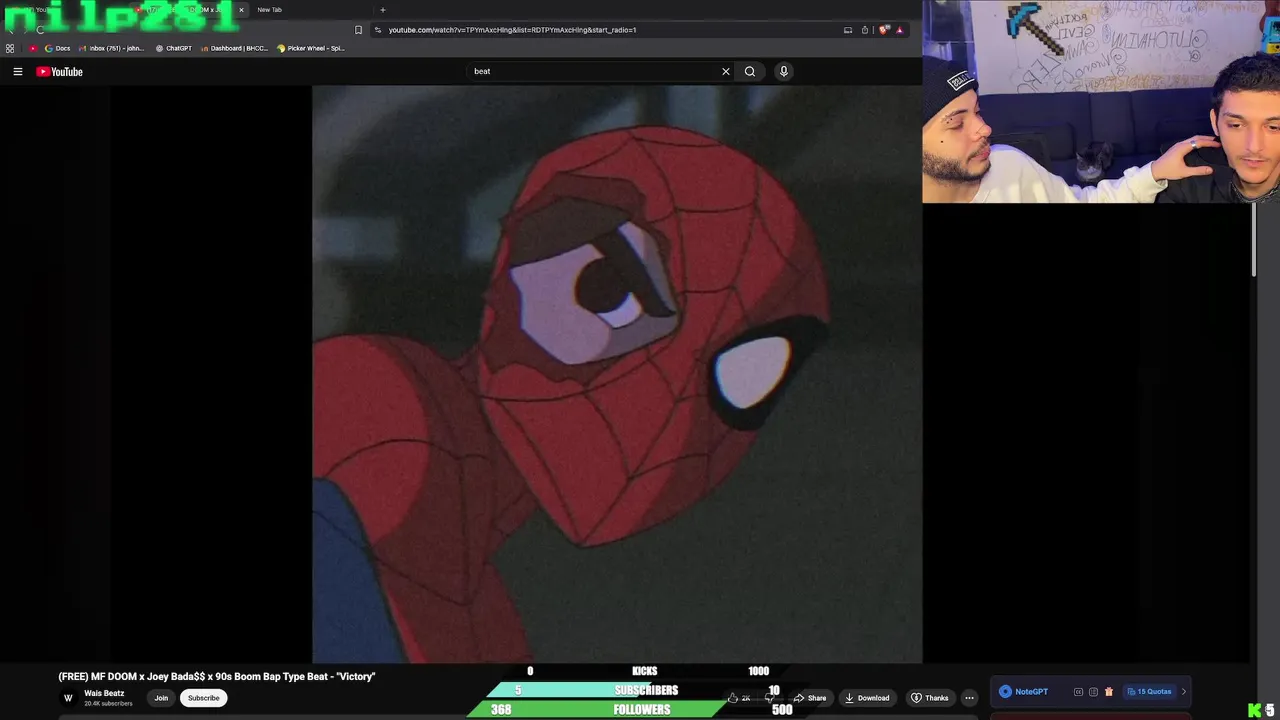Like the video with thumbs up 2K
1280x720 pixels.
pos(739,698)
